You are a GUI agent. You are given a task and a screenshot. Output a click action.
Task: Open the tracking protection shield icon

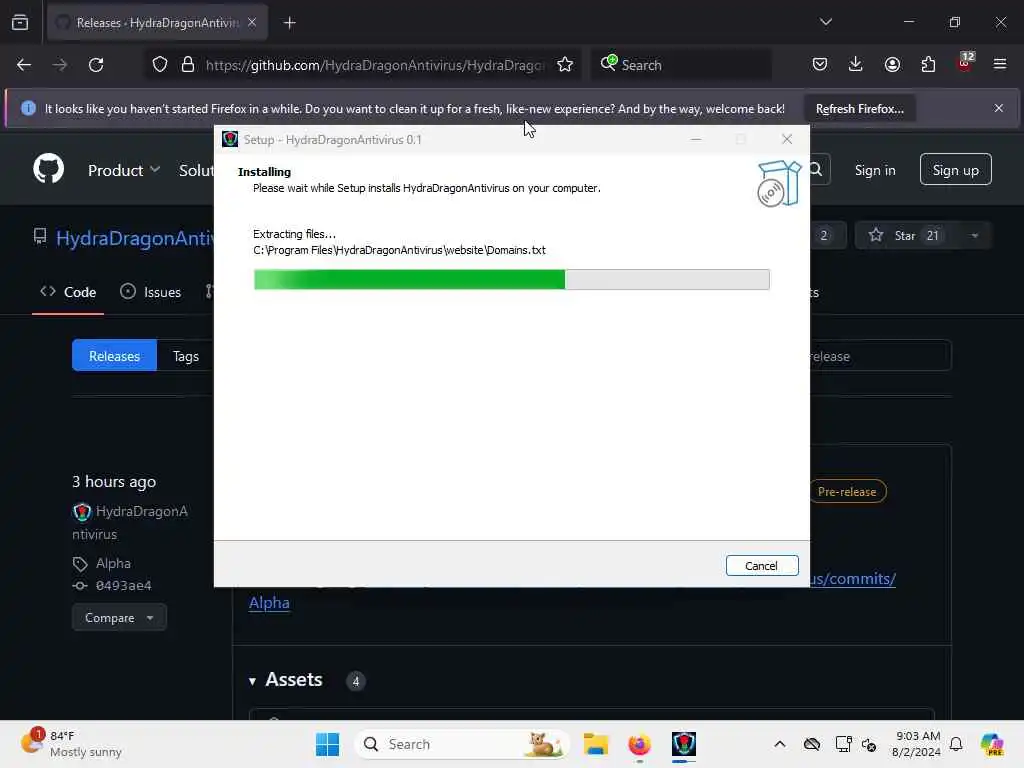[160, 65]
